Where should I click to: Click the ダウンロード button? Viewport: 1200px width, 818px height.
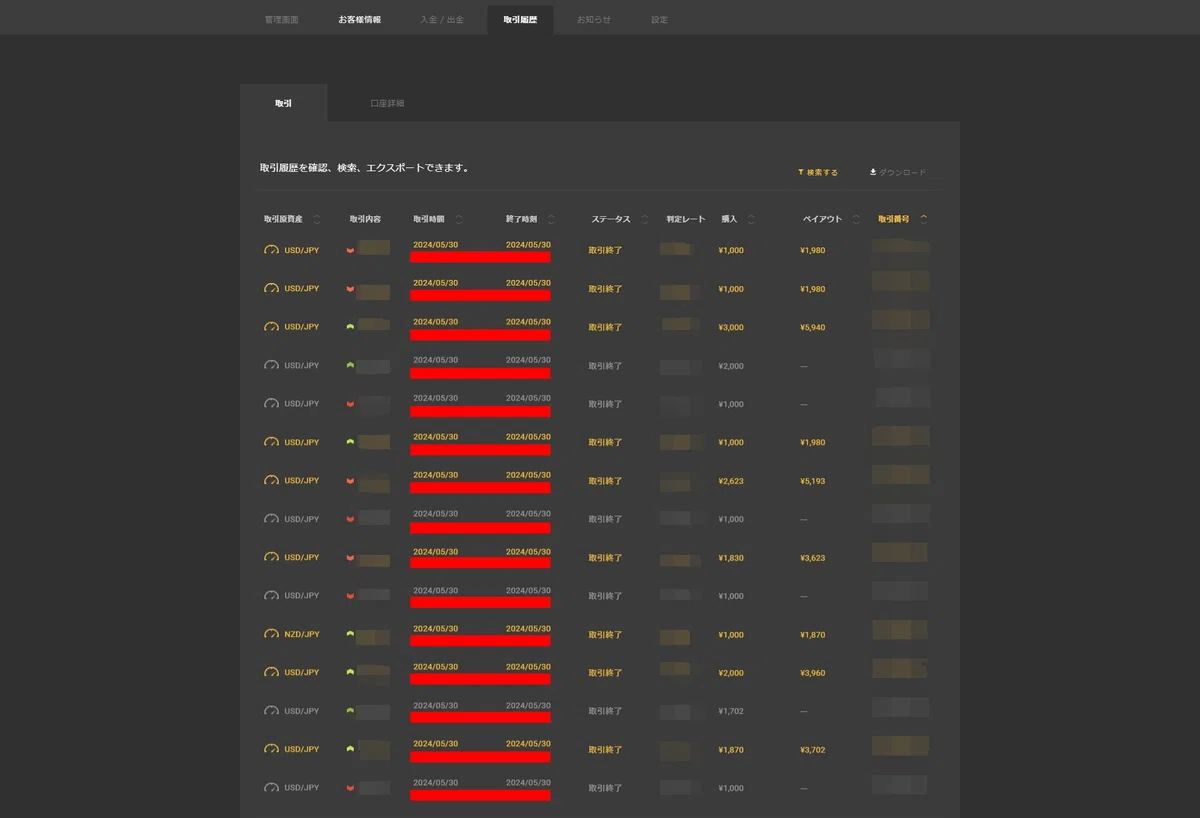898,172
